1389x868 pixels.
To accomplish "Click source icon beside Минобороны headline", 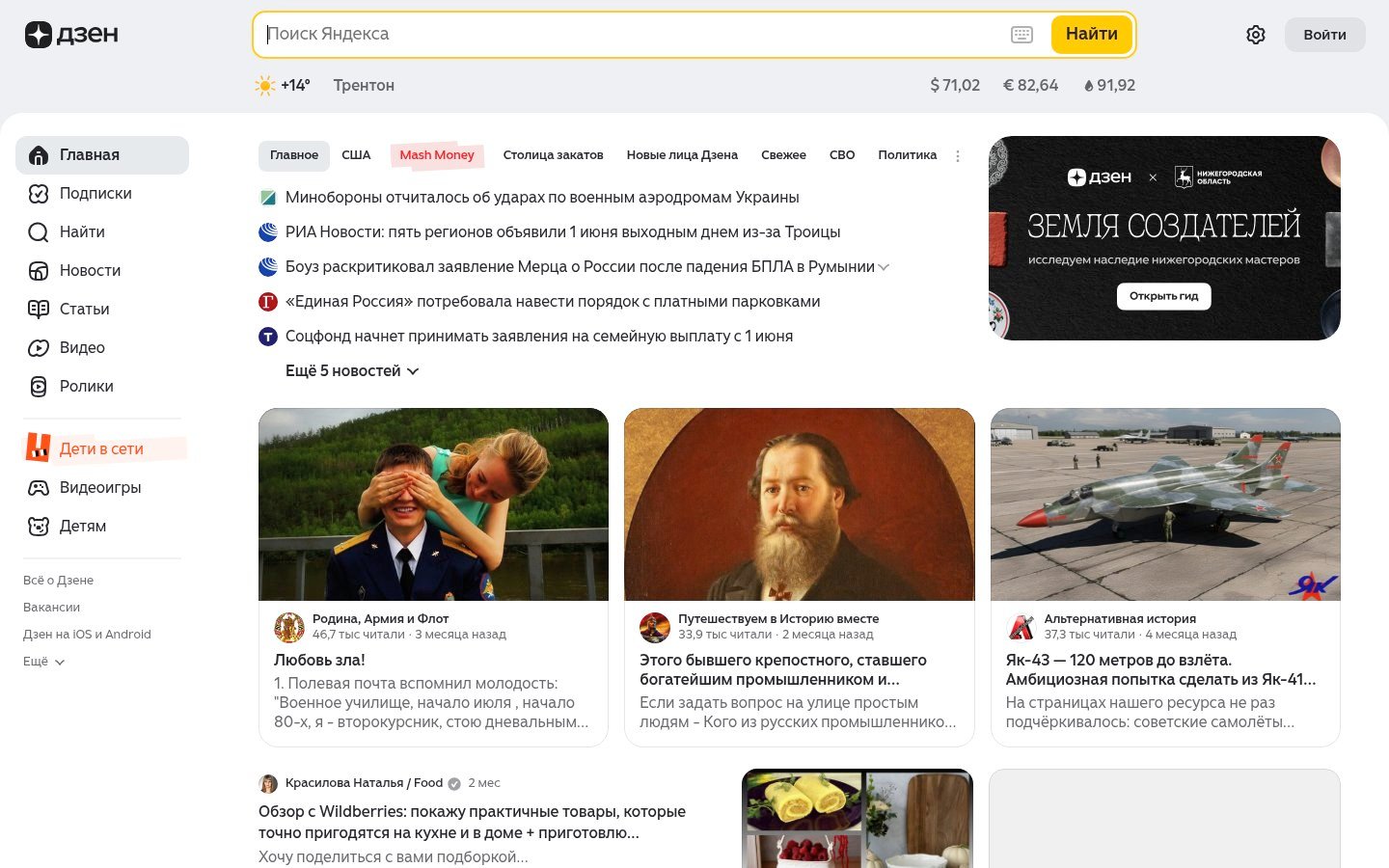I will click(x=268, y=198).
